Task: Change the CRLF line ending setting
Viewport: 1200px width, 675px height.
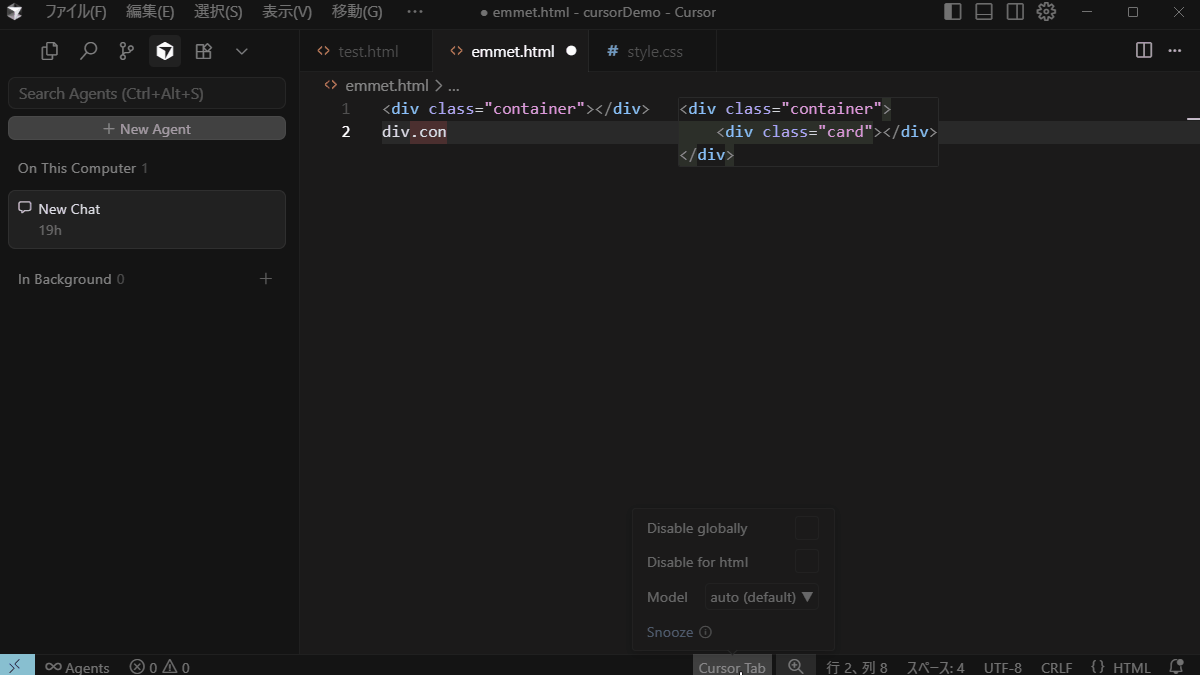Action: point(1056,667)
